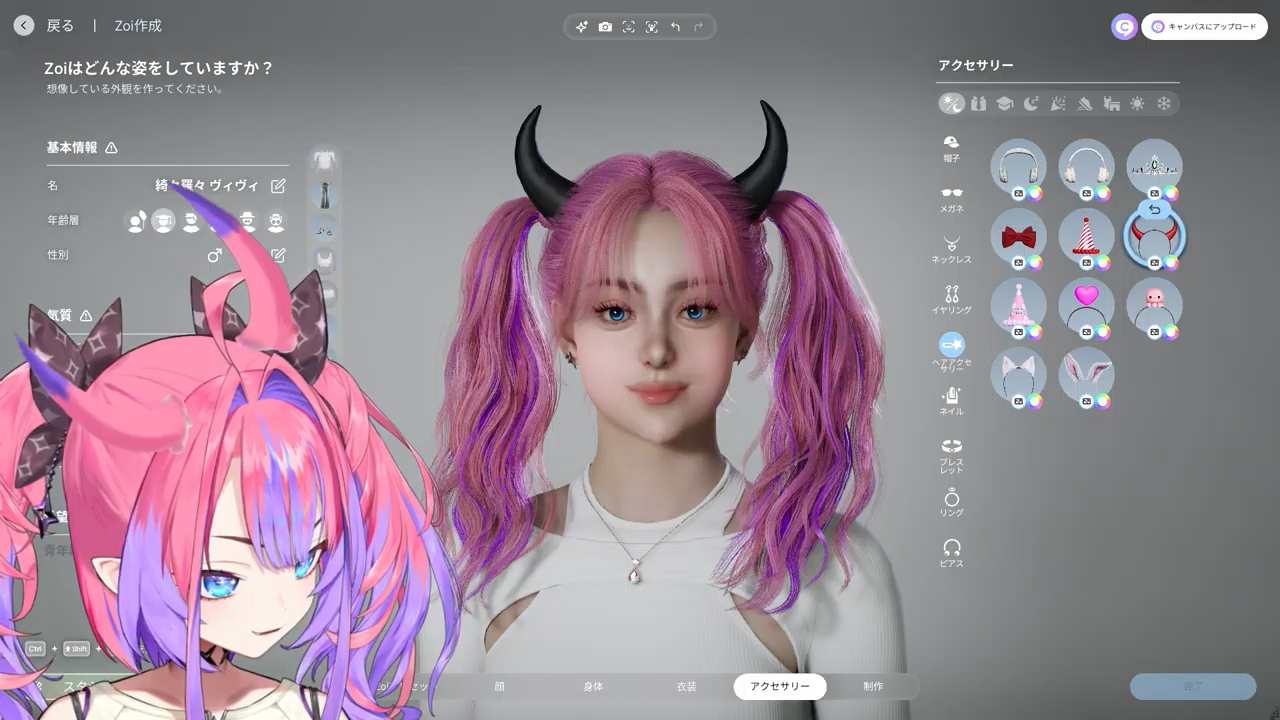Select the graduation cap age group
1280x720 pixels.
(x=163, y=221)
